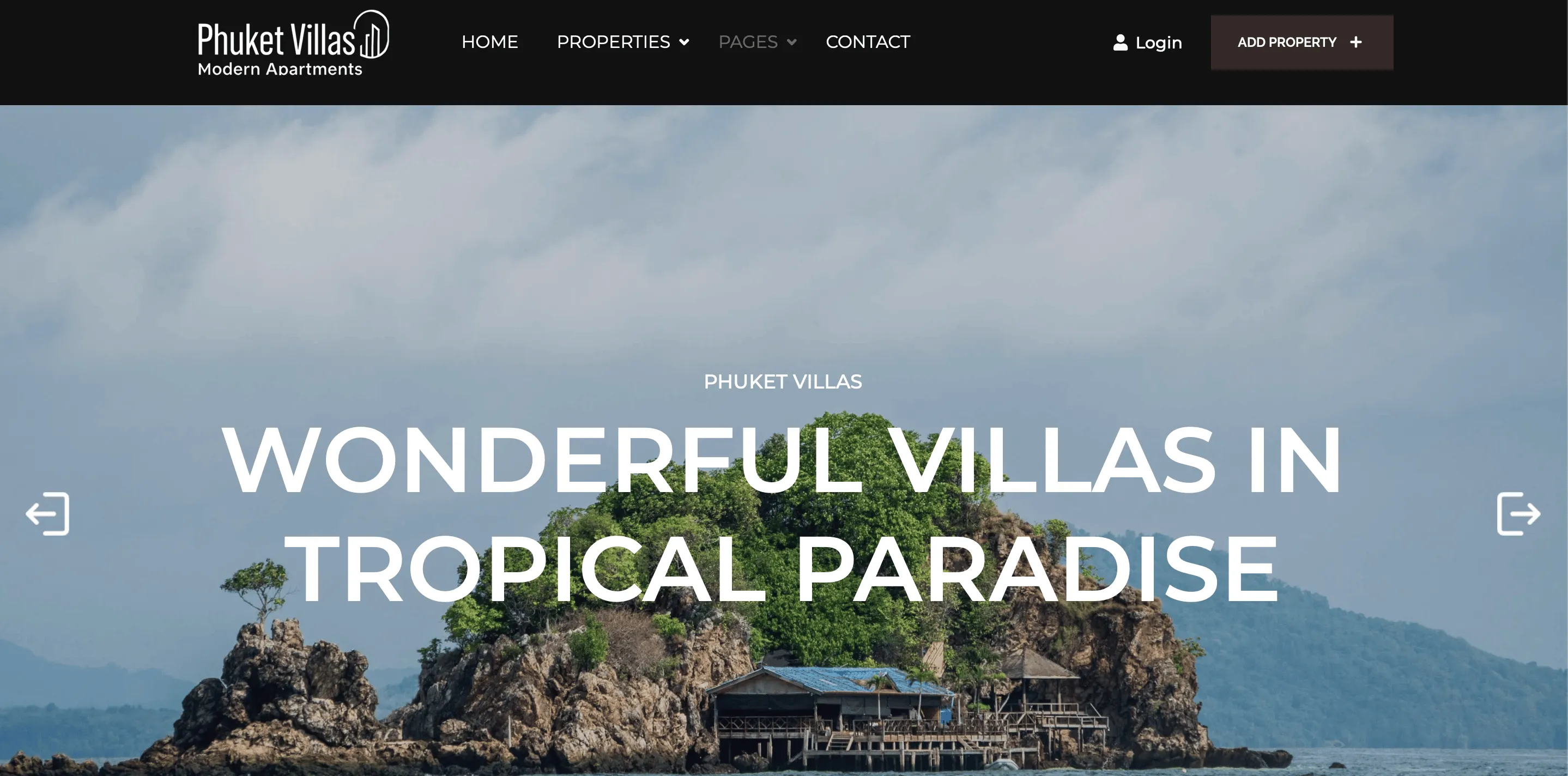Click the Phuket Villas hero subtitle
This screenshot has height=776, width=1568.
click(x=783, y=381)
